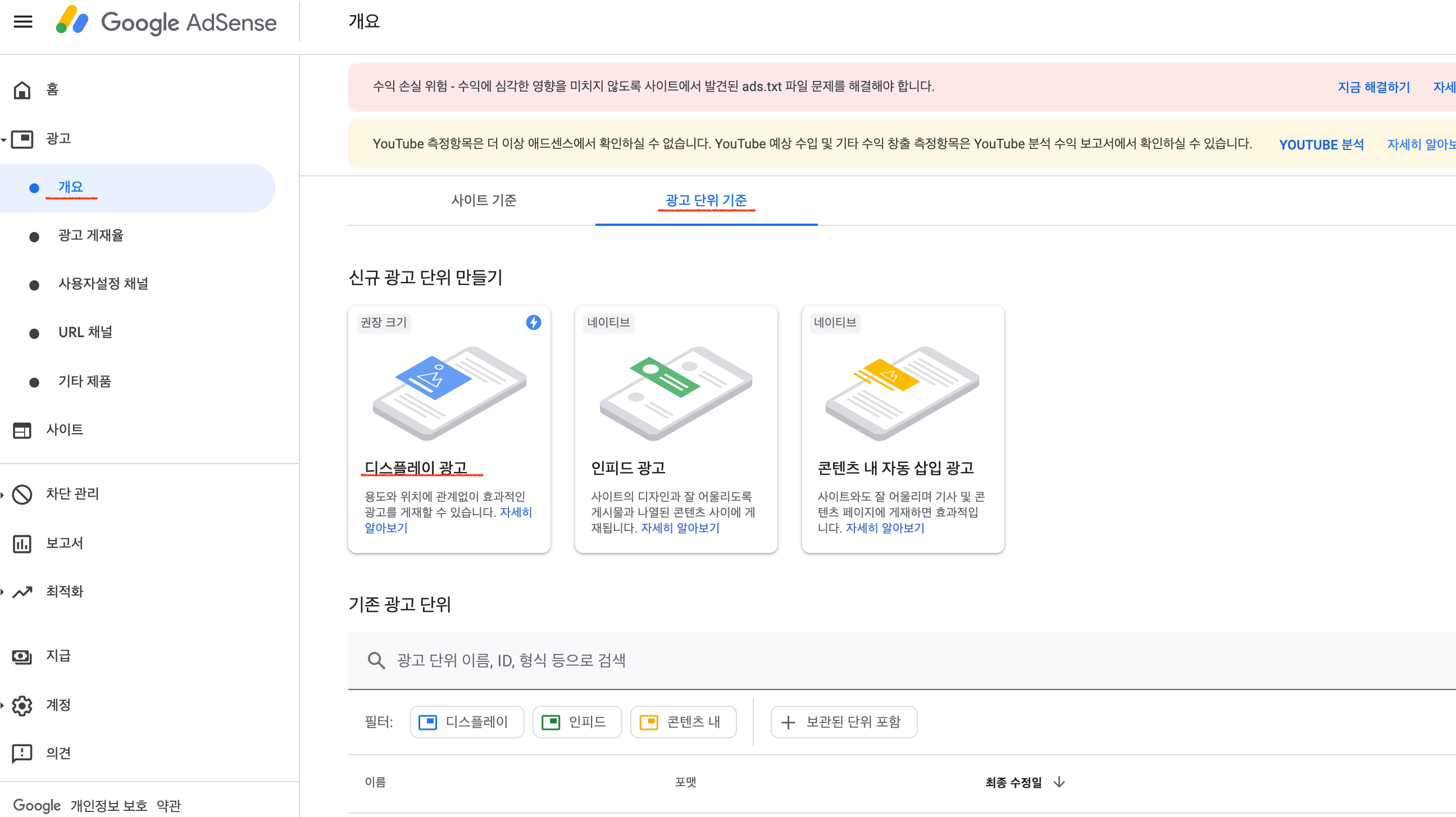
Task: Switch to the 사이트 기준 tab
Action: pyautogui.click(x=483, y=201)
